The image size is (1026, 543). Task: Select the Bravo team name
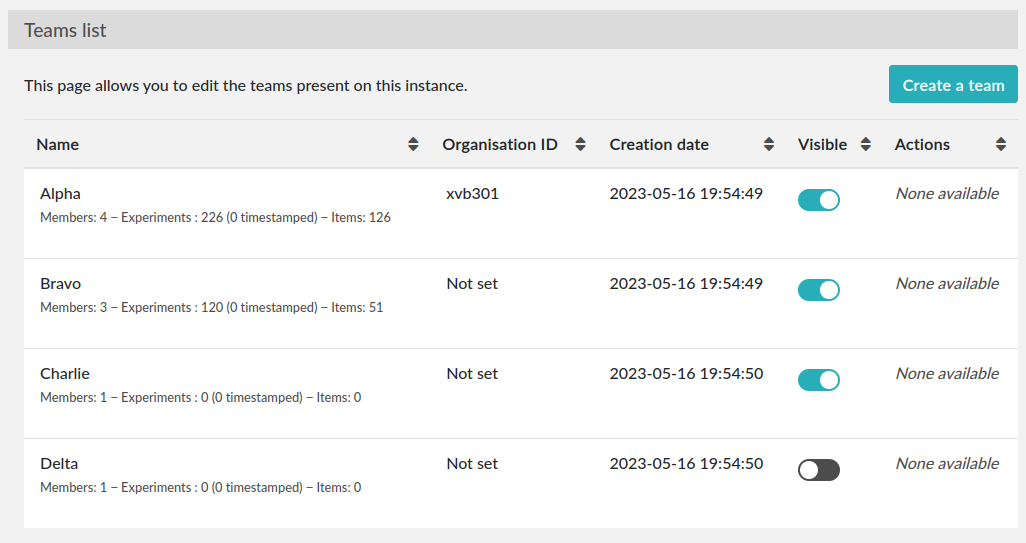click(60, 284)
